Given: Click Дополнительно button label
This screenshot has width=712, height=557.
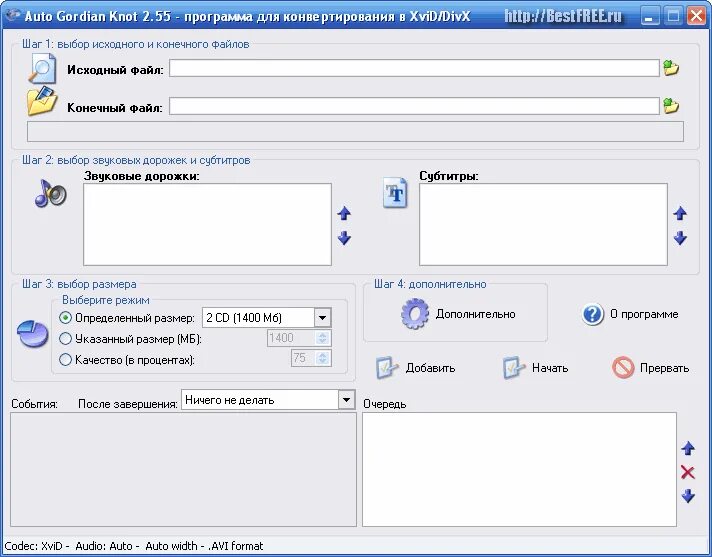Looking at the screenshot, I should tap(475, 314).
